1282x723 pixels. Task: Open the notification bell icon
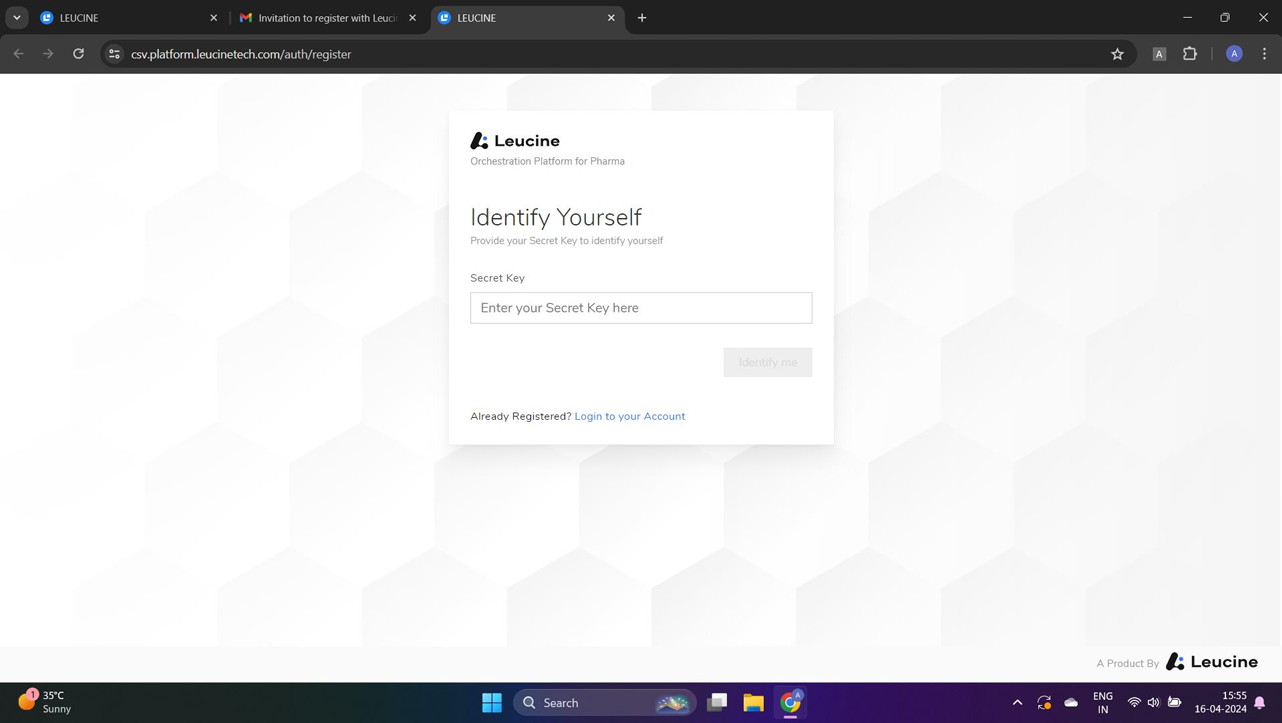click(x=1260, y=702)
